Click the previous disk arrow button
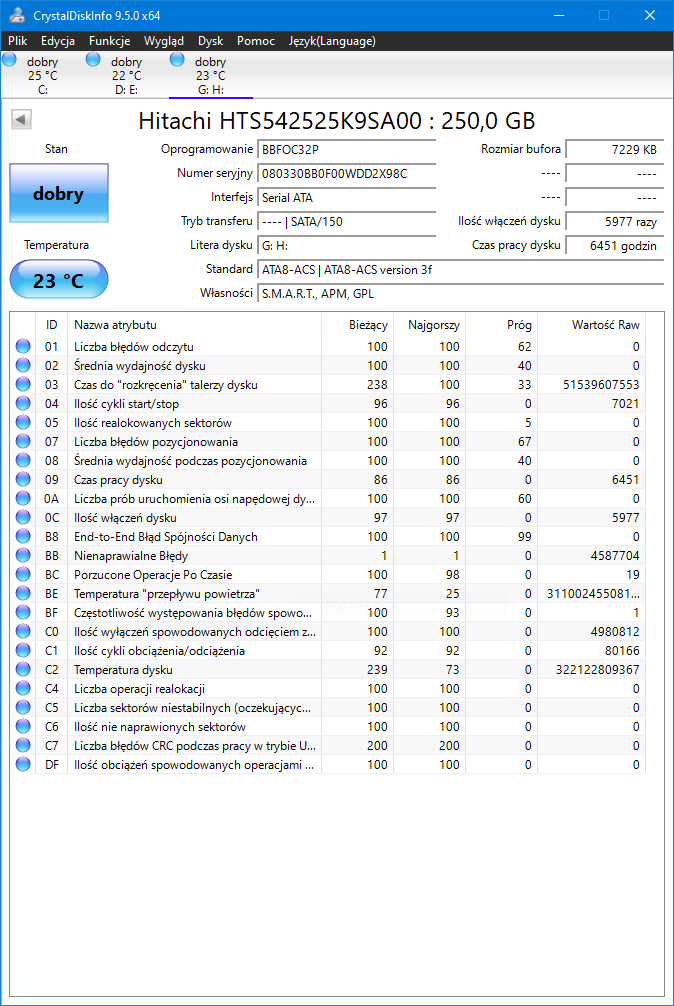Image resolution: width=674 pixels, height=1006 pixels. point(22,119)
